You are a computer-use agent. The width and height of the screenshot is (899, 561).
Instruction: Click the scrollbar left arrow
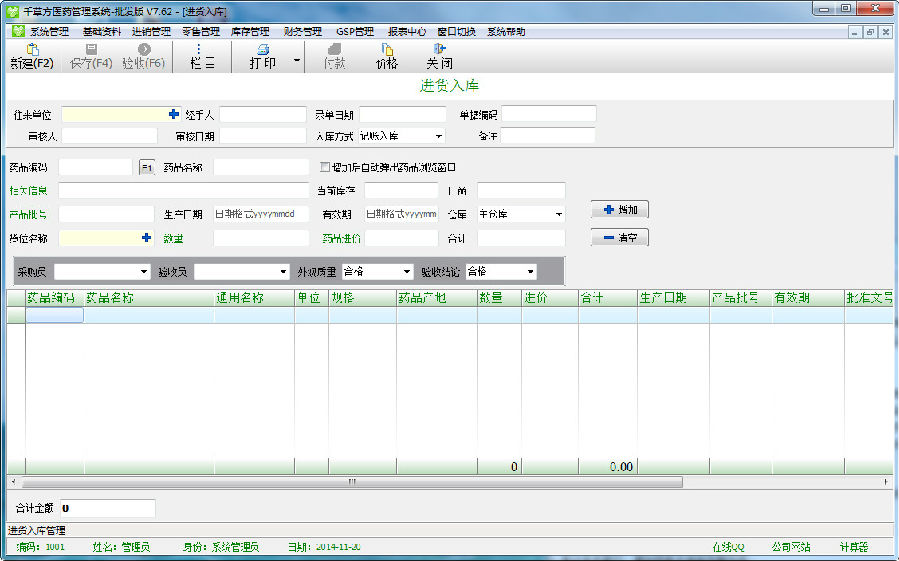[x=13, y=482]
